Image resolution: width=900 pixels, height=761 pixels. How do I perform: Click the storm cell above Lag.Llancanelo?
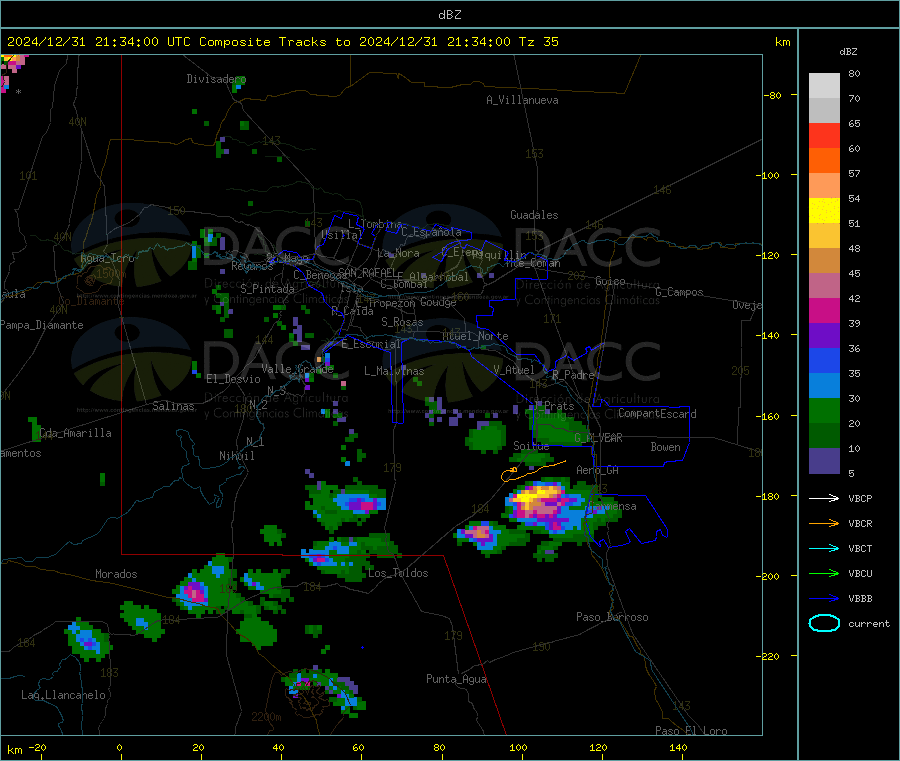[x=87, y=639]
